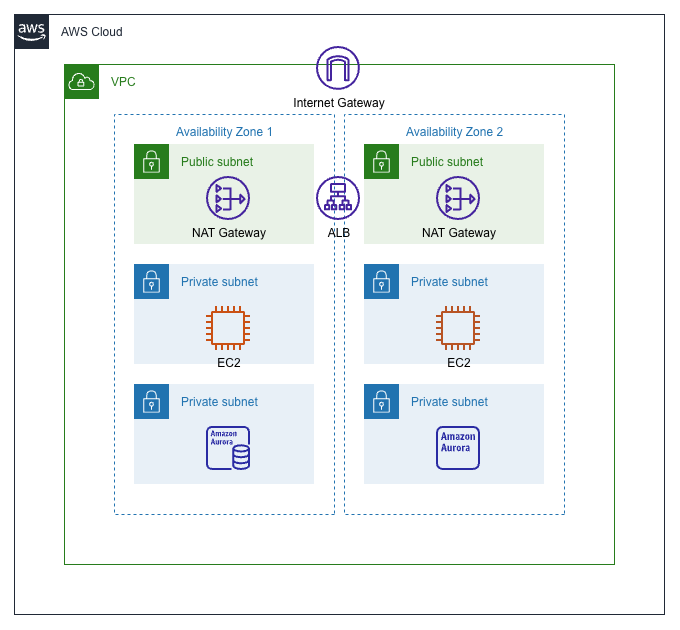Click Public subnet lock icon in Zone 2

[x=381, y=161]
